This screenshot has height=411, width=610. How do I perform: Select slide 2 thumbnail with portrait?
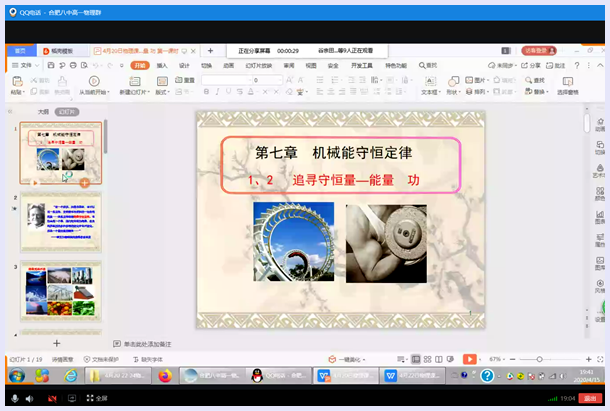[61, 222]
